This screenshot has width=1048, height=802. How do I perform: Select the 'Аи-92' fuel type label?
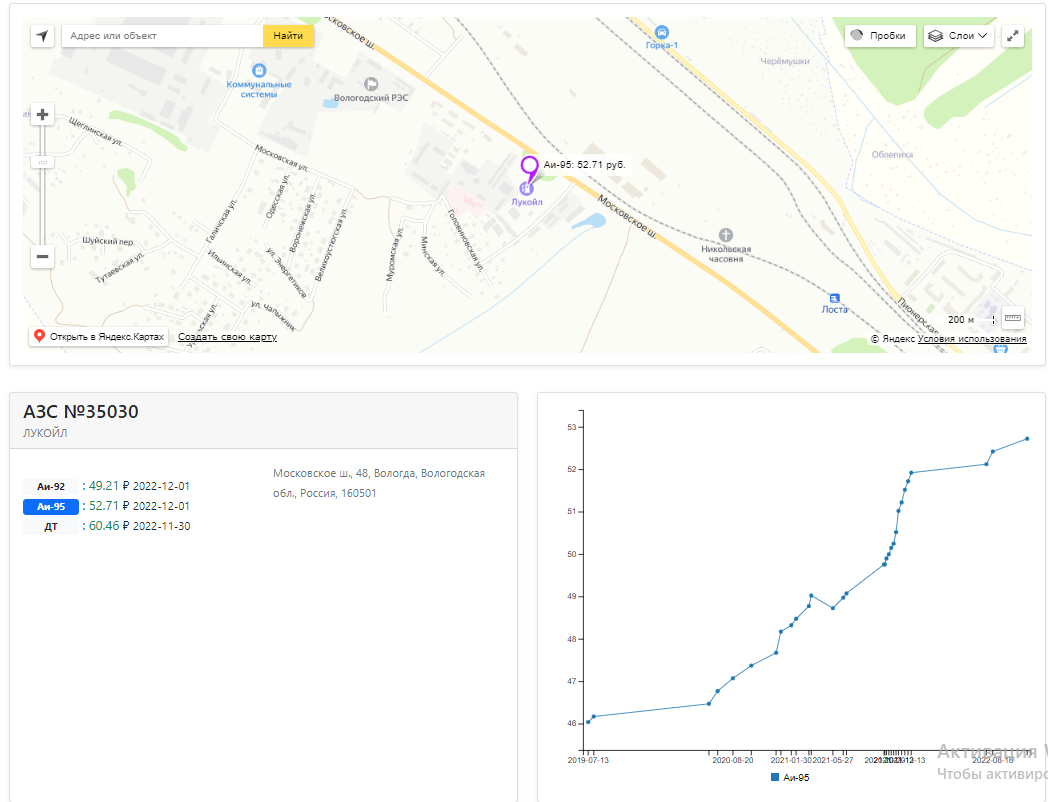[x=51, y=487]
